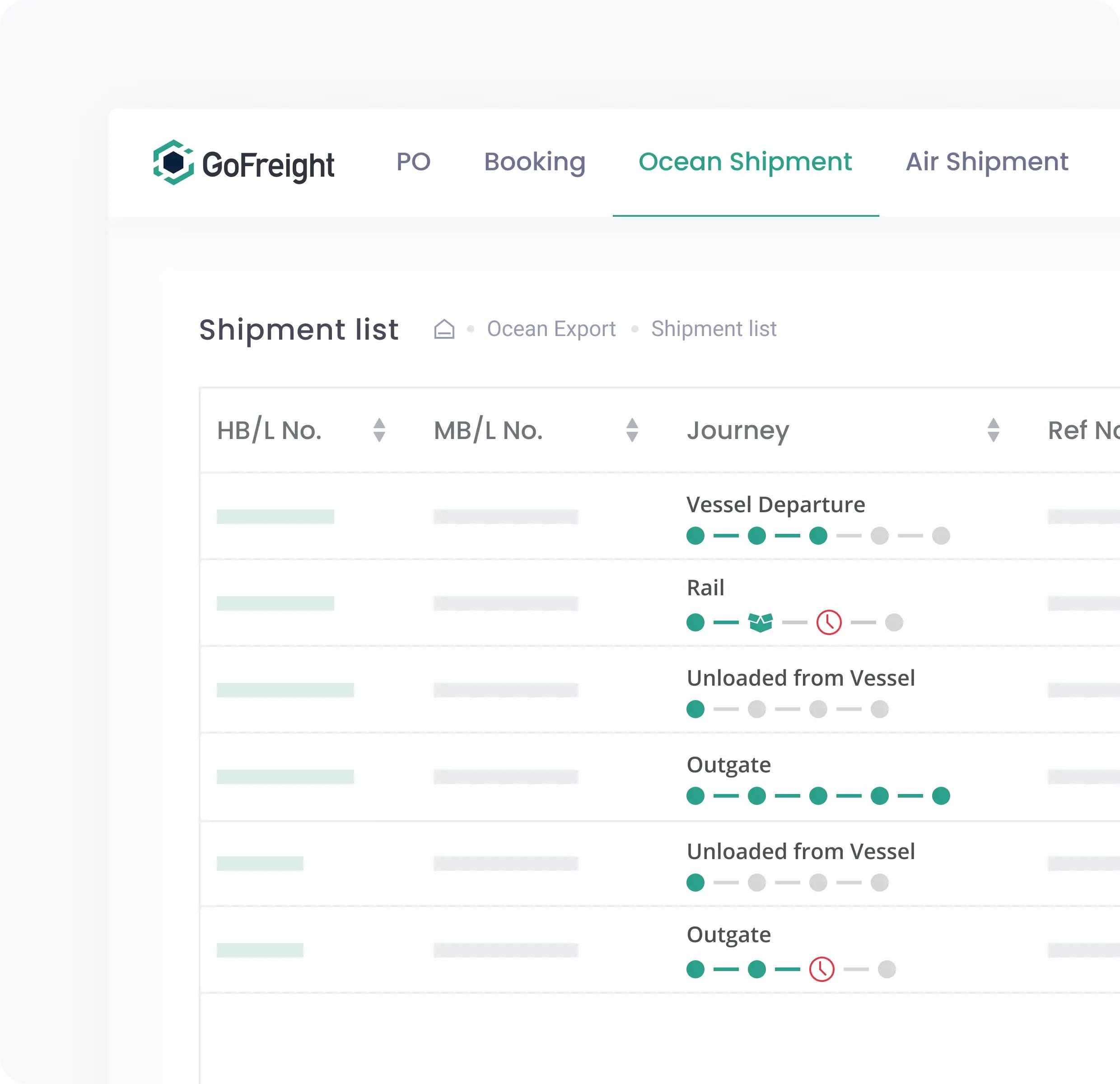
Task: Click the home icon in the breadcrumb
Action: (x=444, y=328)
